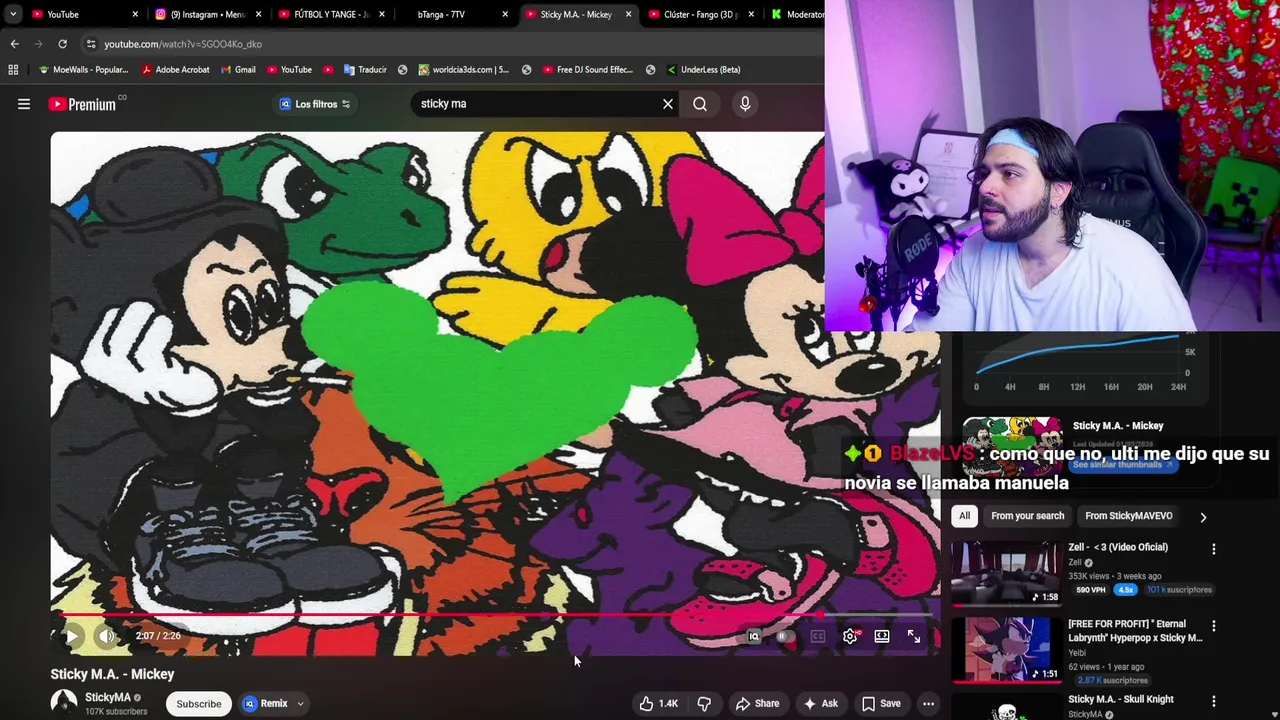The image size is (1280, 720).
Task: Open player settings gear
Action: click(x=850, y=636)
